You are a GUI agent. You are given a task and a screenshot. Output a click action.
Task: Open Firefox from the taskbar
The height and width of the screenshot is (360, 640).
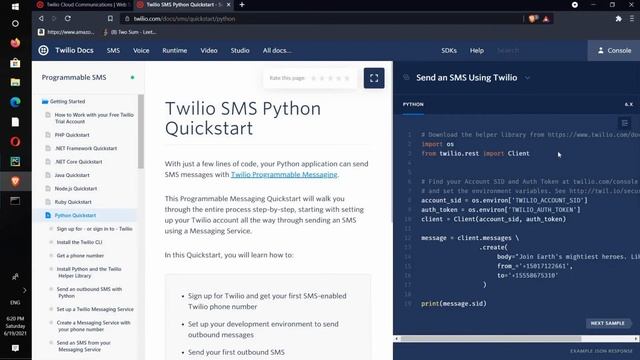[x=15, y=43]
